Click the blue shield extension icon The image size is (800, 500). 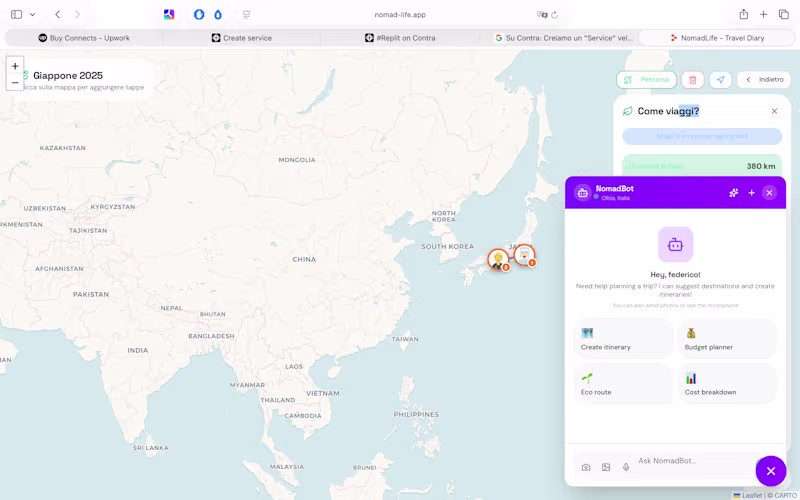pos(199,14)
